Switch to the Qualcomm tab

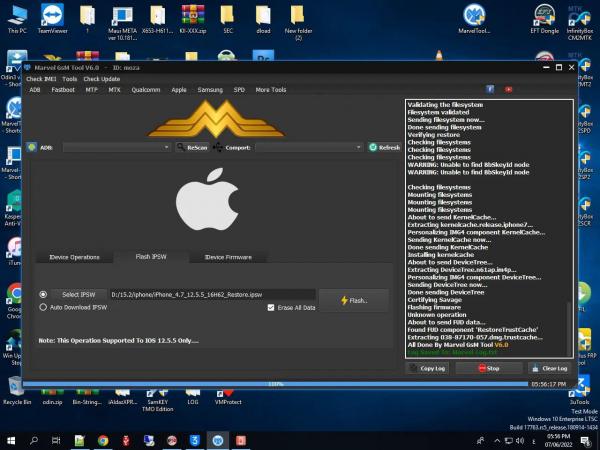[146, 90]
